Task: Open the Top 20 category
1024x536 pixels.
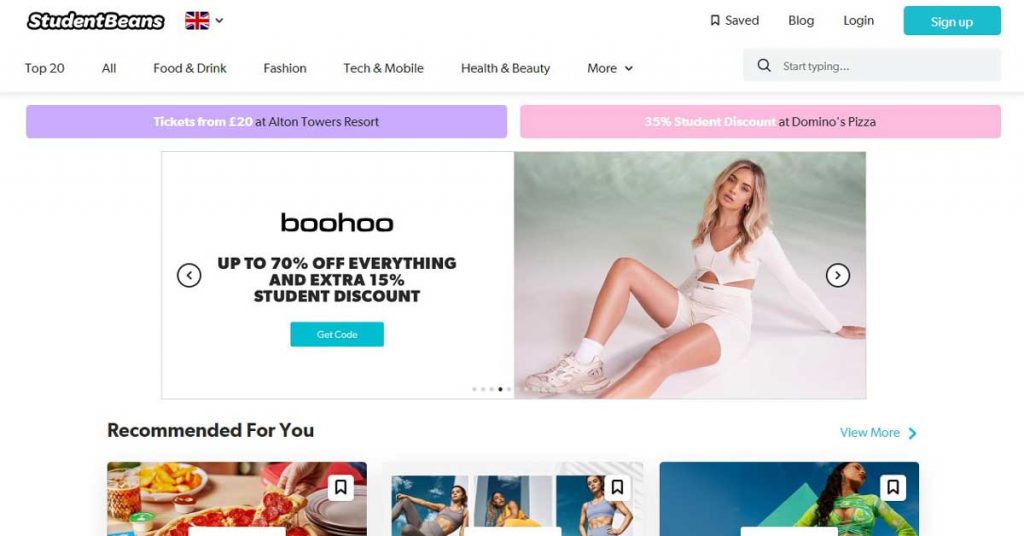Action: point(44,68)
